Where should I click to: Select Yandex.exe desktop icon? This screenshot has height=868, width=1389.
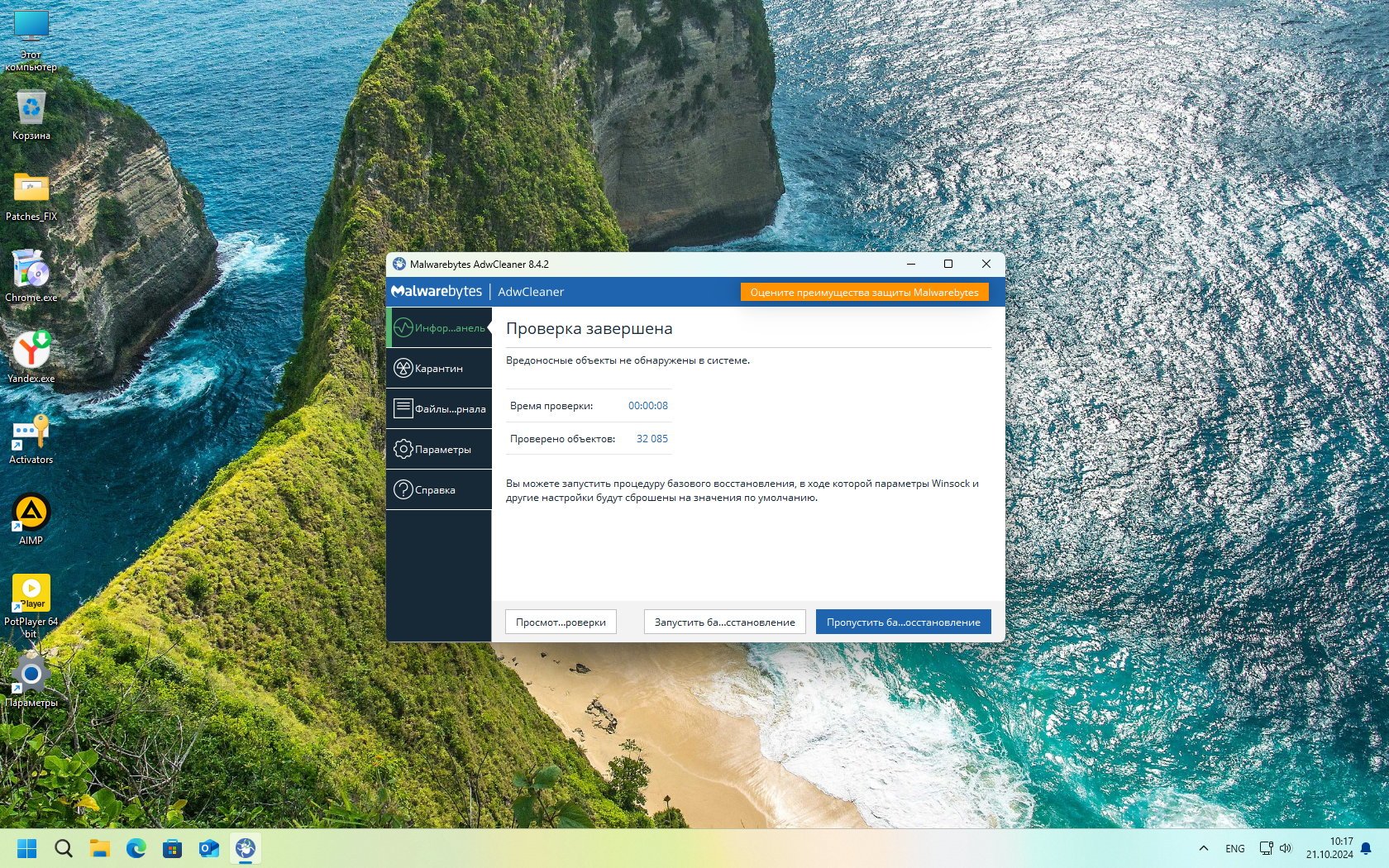tap(31, 357)
